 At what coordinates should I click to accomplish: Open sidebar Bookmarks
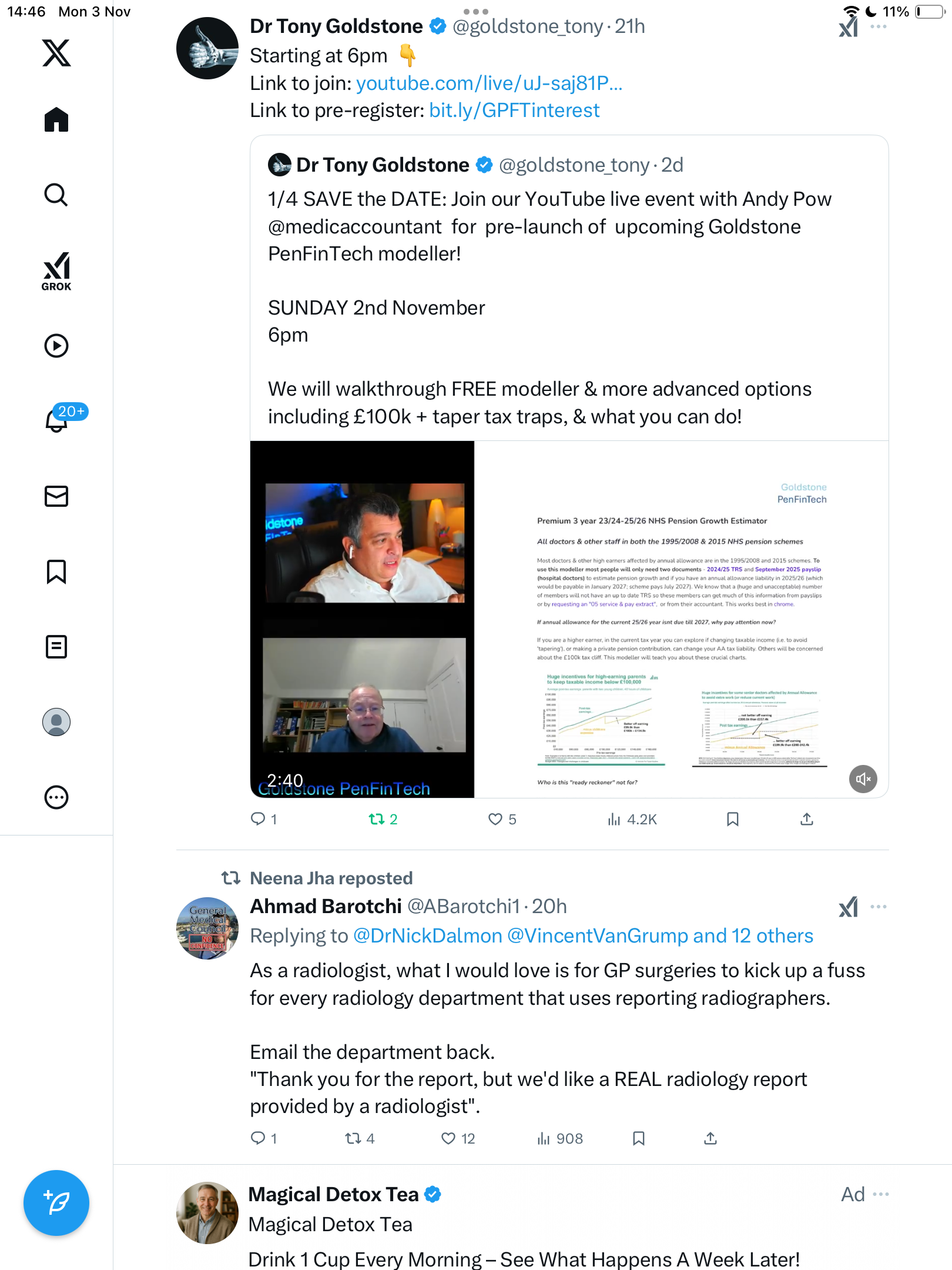(x=56, y=571)
